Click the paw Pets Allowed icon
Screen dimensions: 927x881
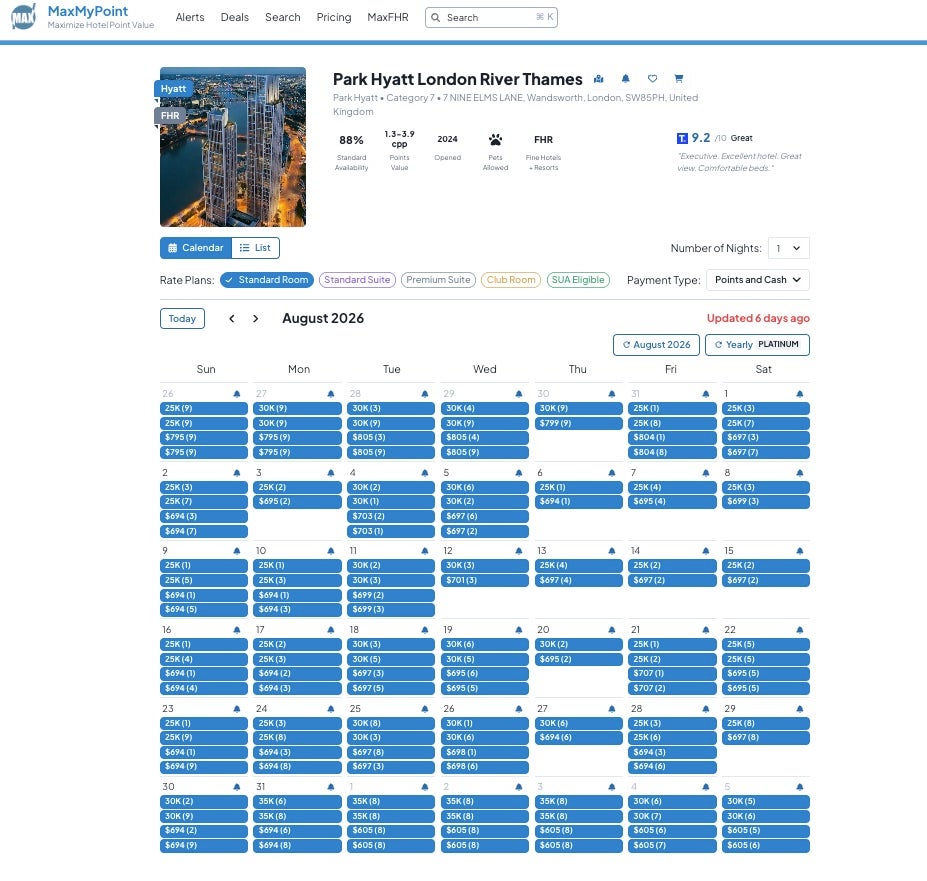[x=494, y=142]
